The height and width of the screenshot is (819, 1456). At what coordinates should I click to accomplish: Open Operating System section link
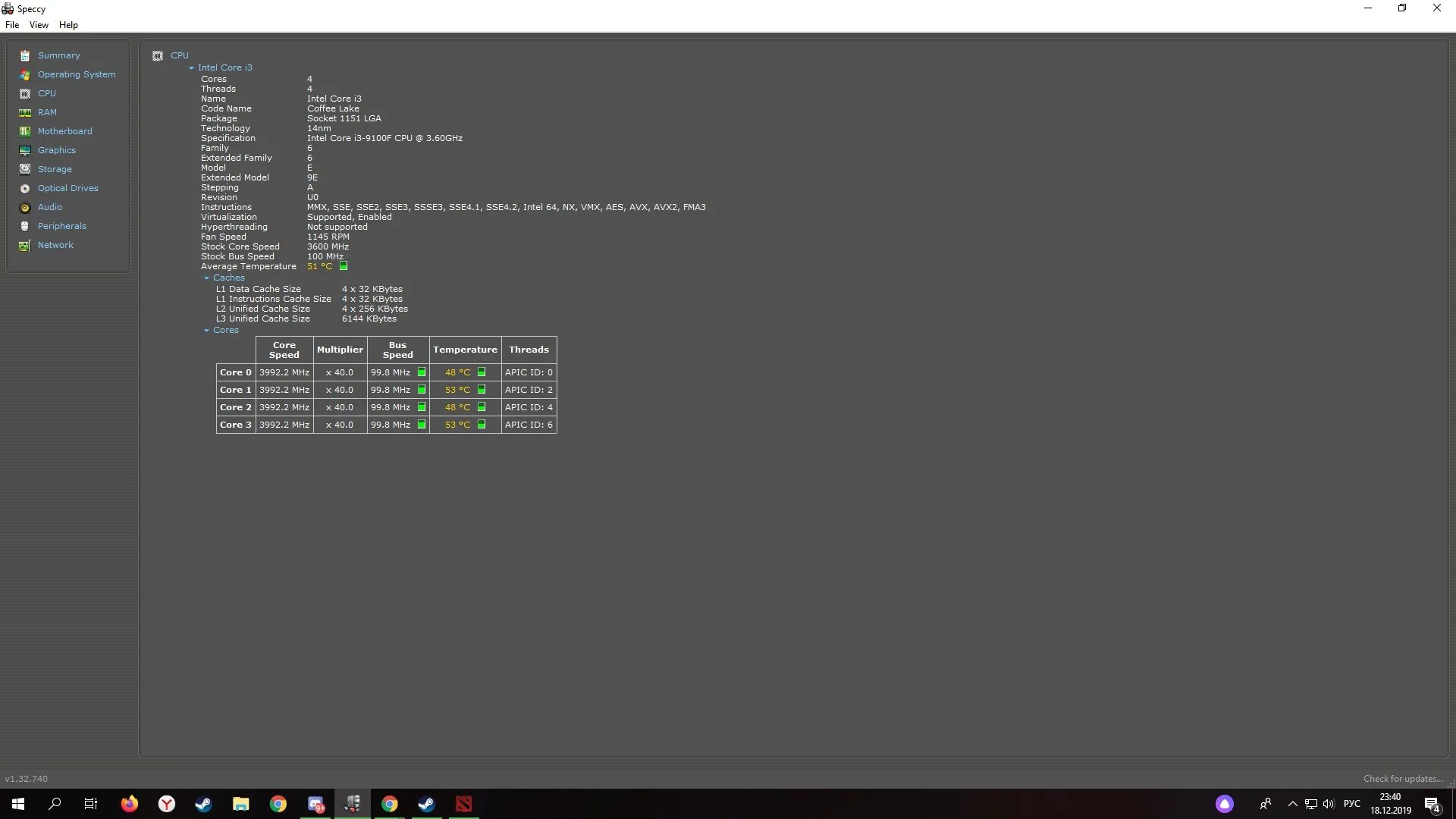pyautogui.click(x=77, y=74)
